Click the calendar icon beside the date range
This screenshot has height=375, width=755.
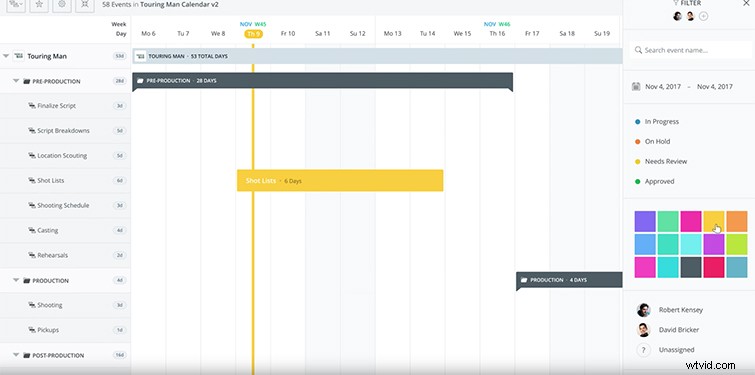coord(636,87)
